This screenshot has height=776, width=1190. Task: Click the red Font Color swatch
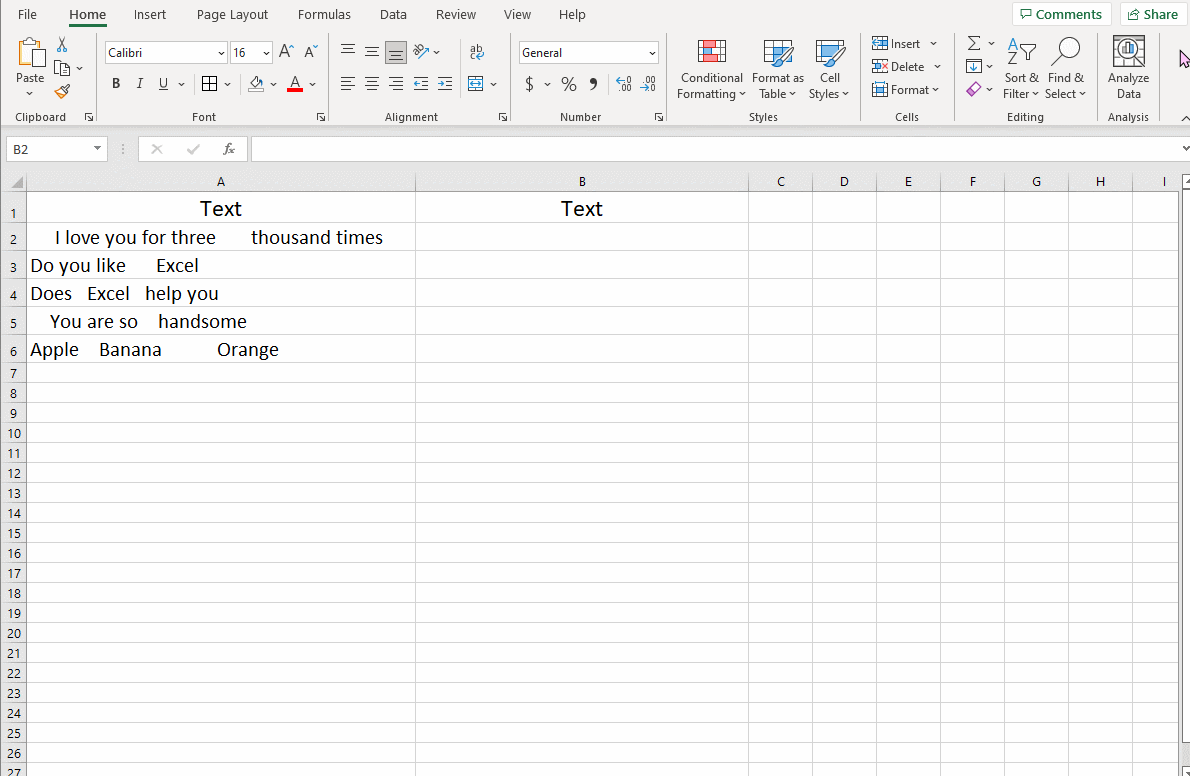[x=296, y=90]
